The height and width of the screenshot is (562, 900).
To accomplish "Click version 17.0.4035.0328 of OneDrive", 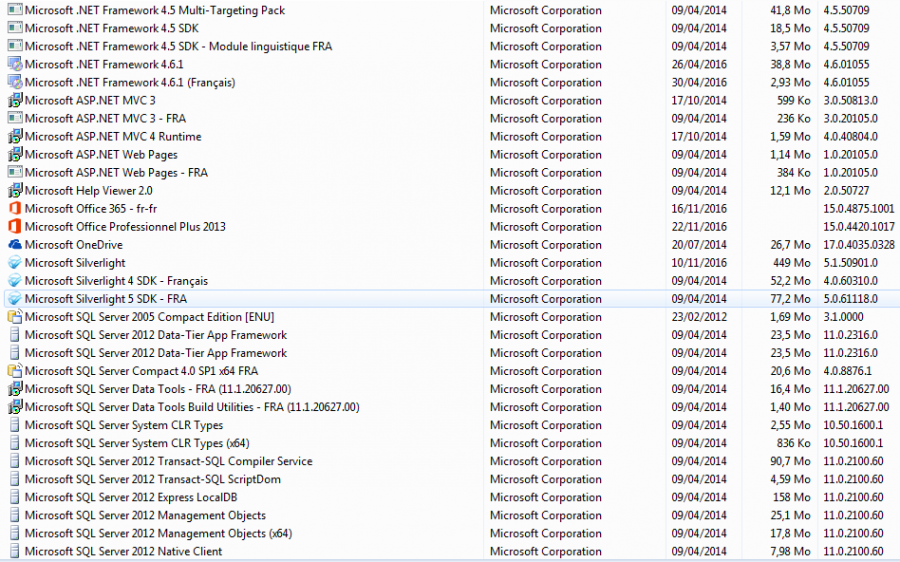I will [859, 245].
